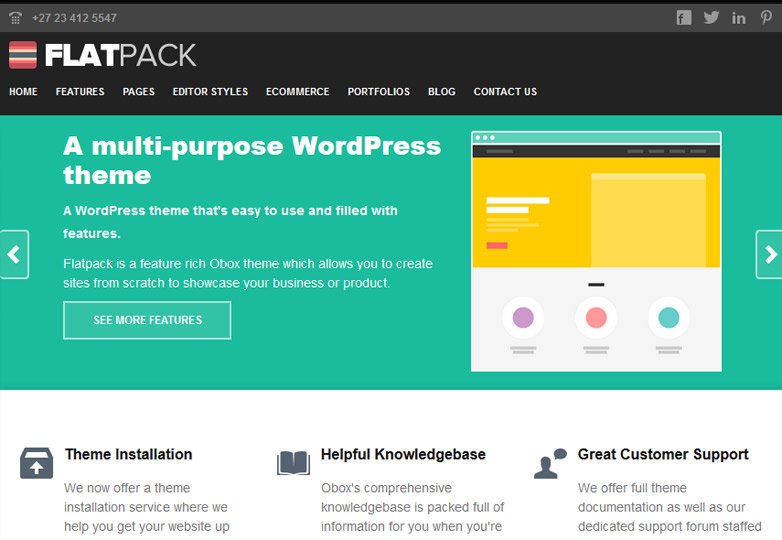Click the open book Knowledgebase icon
Screen dimensions: 782x540
(293, 463)
